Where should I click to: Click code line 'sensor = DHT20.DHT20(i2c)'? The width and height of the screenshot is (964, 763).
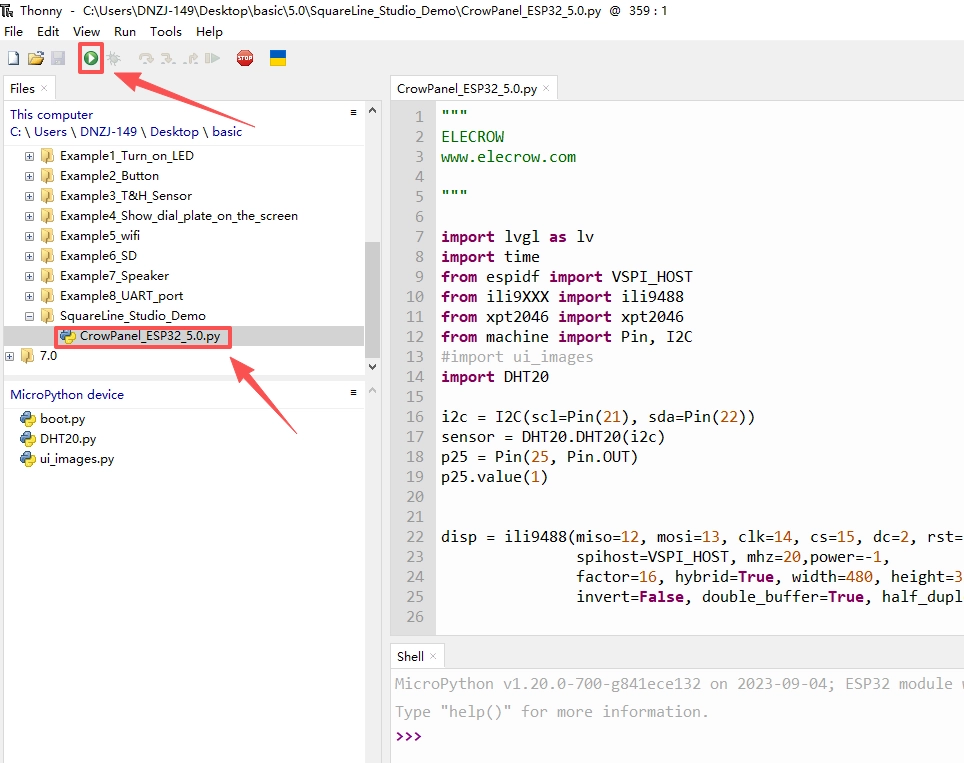point(553,437)
